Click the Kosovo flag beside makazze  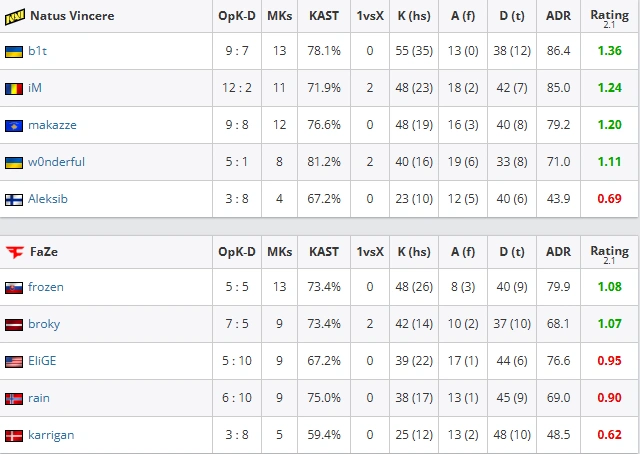tap(14, 125)
